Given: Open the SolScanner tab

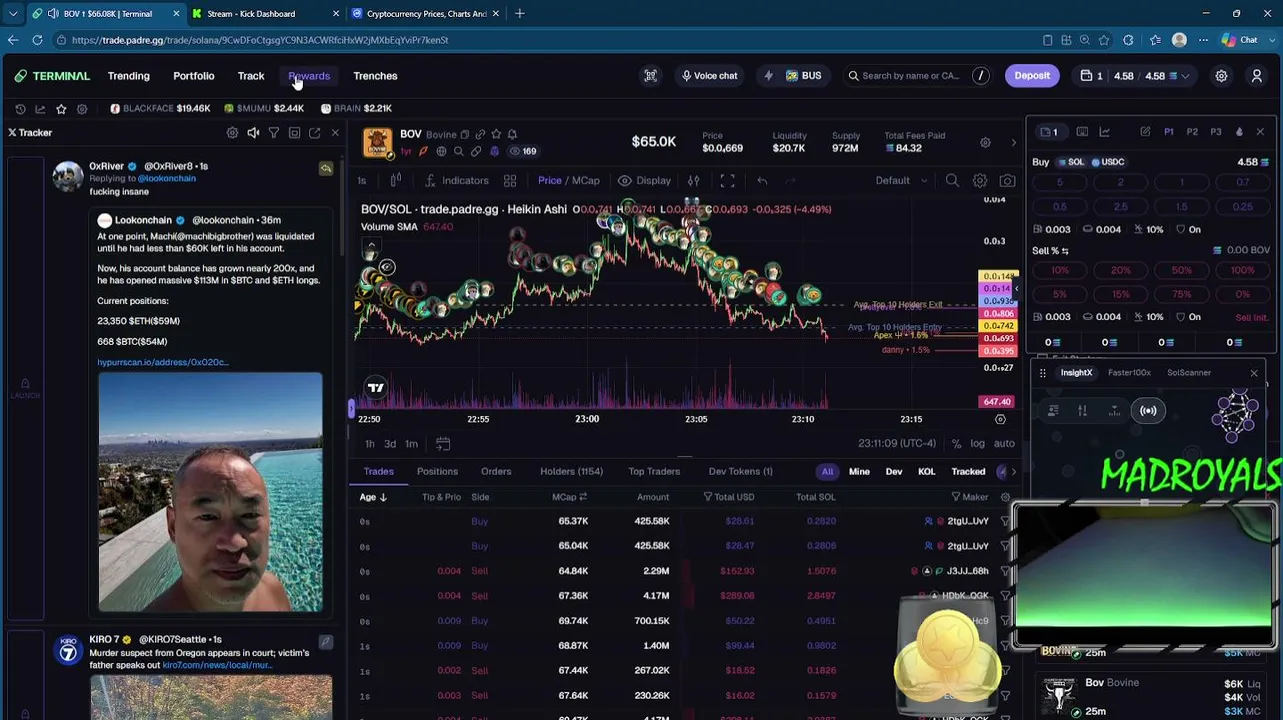Looking at the screenshot, I should pyautogui.click(x=1188, y=373).
